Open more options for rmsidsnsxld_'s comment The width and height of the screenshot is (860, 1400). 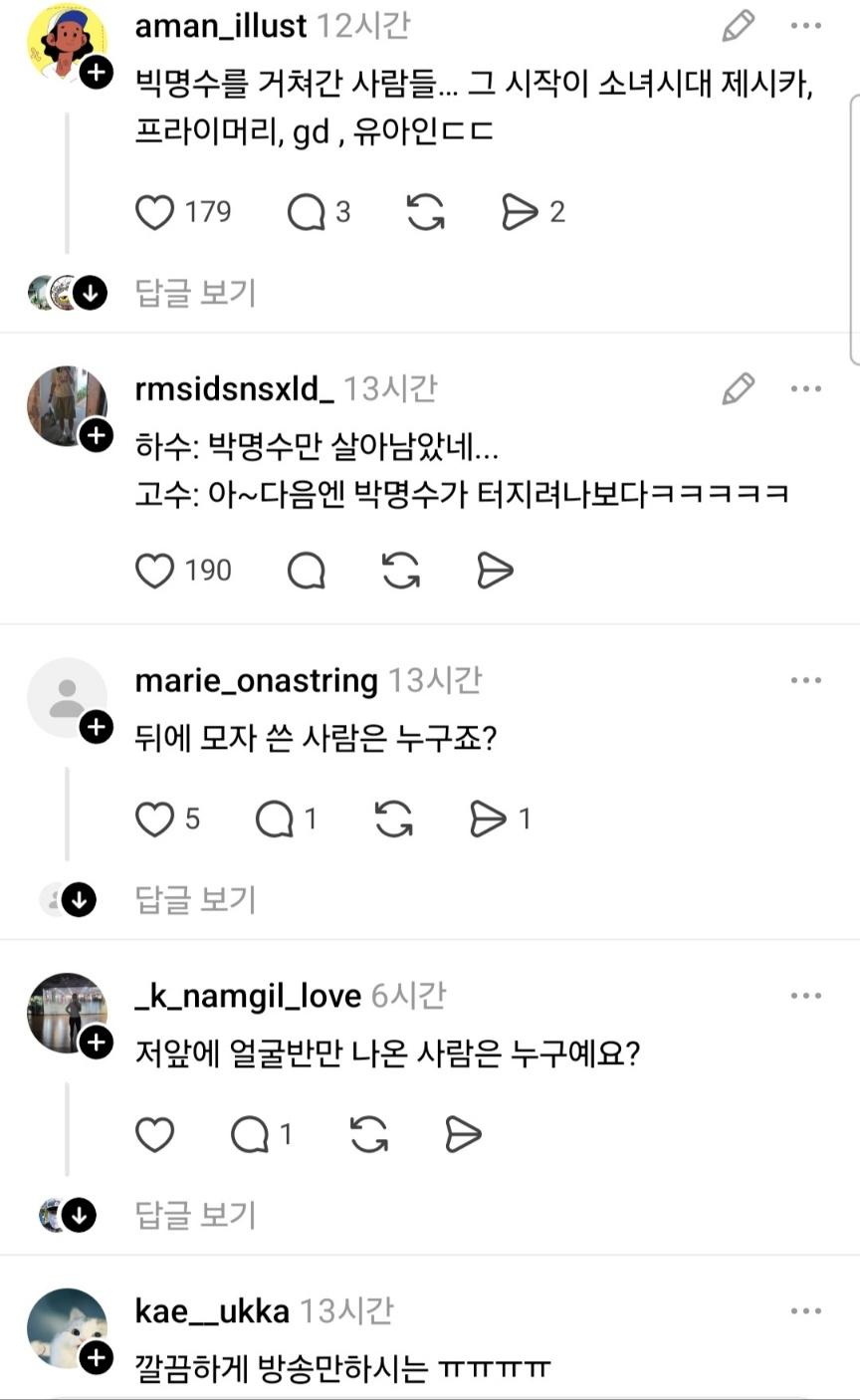point(805,389)
